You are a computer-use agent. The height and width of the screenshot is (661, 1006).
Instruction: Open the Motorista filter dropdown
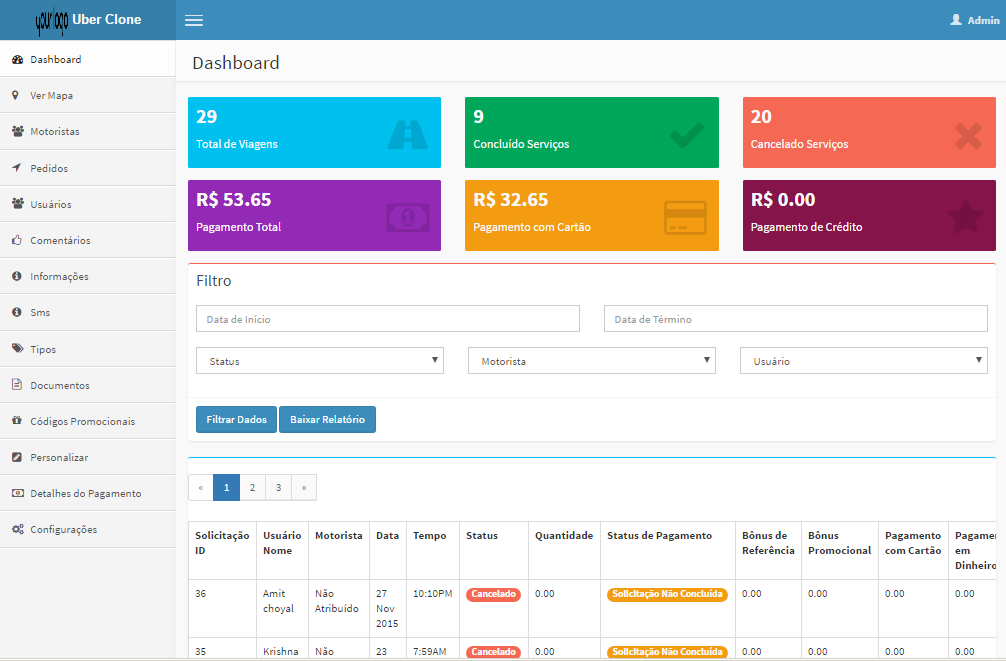tap(592, 361)
